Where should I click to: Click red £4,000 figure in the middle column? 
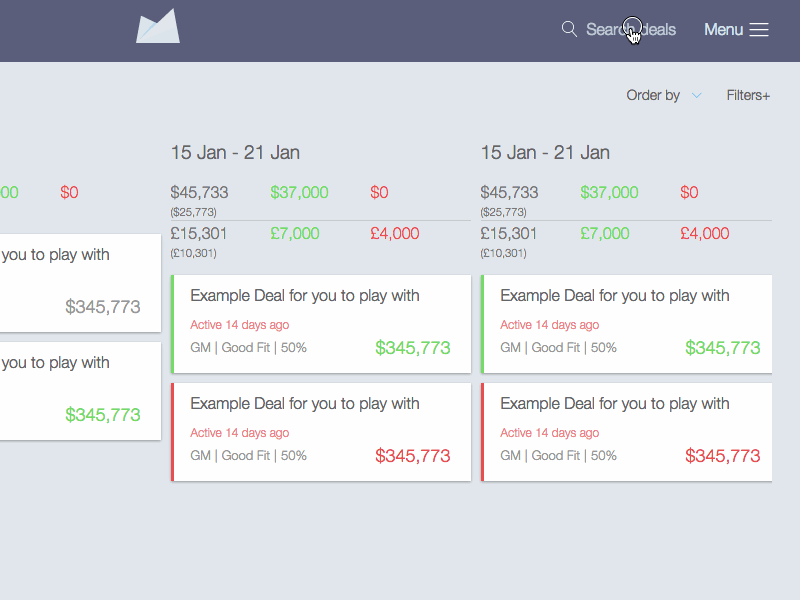click(x=395, y=234)
